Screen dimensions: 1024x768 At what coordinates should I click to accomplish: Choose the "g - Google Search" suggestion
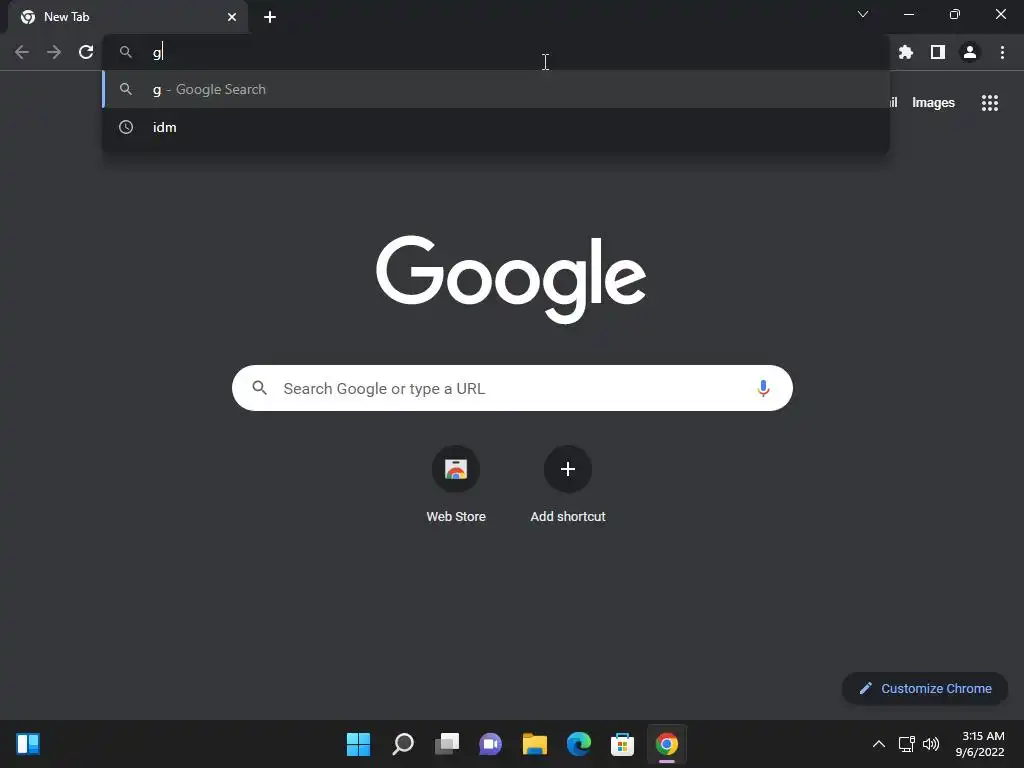coord(496,89)
